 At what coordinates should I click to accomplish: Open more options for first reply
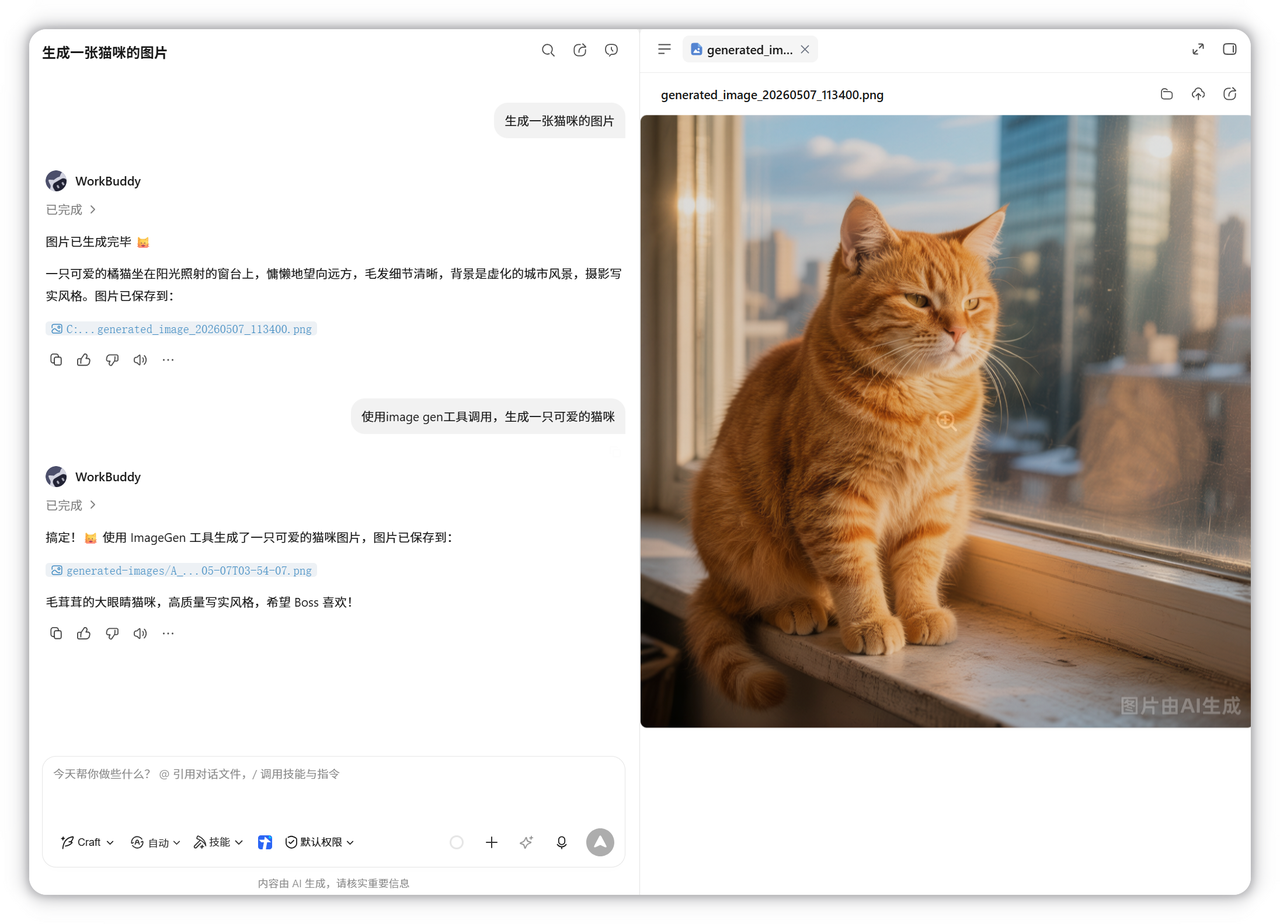pos(168,360)
